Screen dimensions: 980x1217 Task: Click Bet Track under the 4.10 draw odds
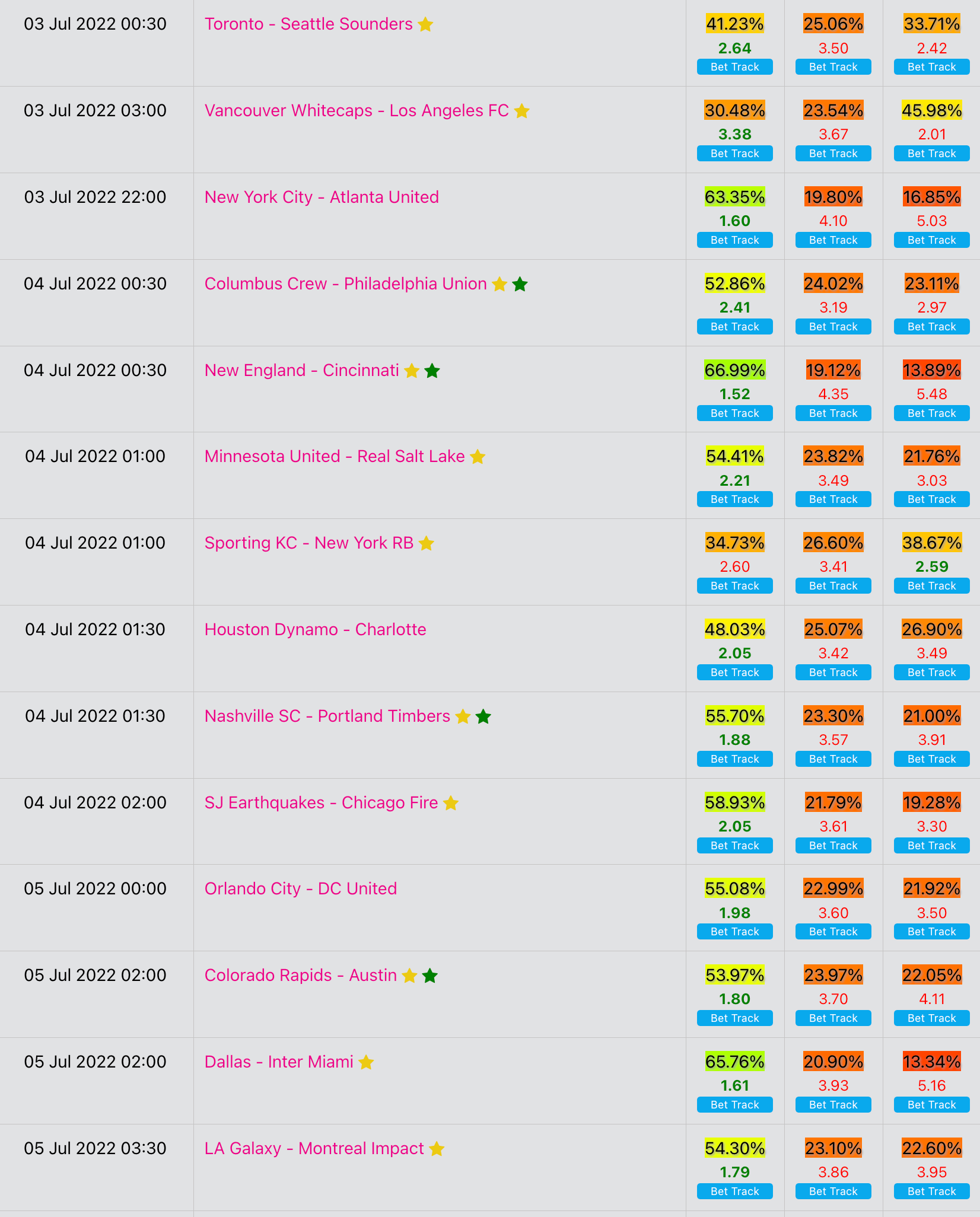(833, 240)
